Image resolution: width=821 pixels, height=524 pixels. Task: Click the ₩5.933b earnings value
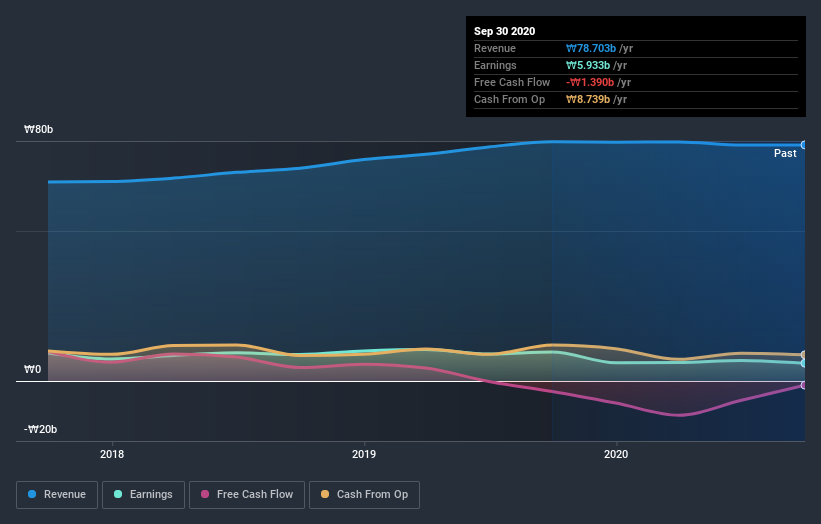[587, 65]
